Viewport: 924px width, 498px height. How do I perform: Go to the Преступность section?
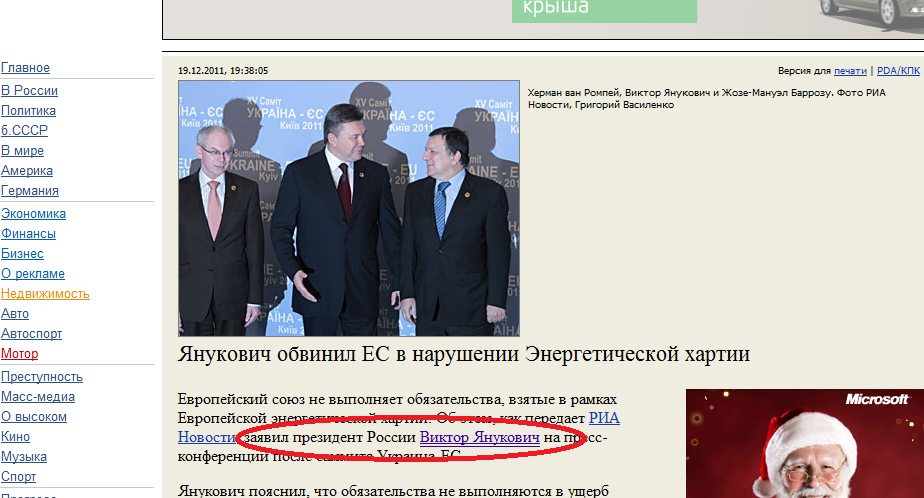click(x=42, y=377)
